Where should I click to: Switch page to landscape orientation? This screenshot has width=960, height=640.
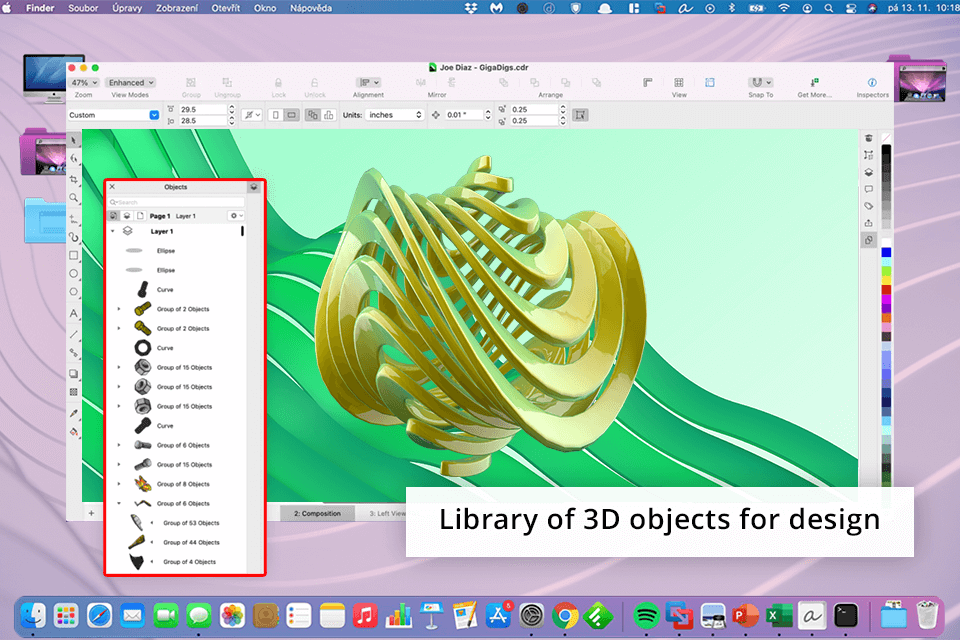coord(291,115)
